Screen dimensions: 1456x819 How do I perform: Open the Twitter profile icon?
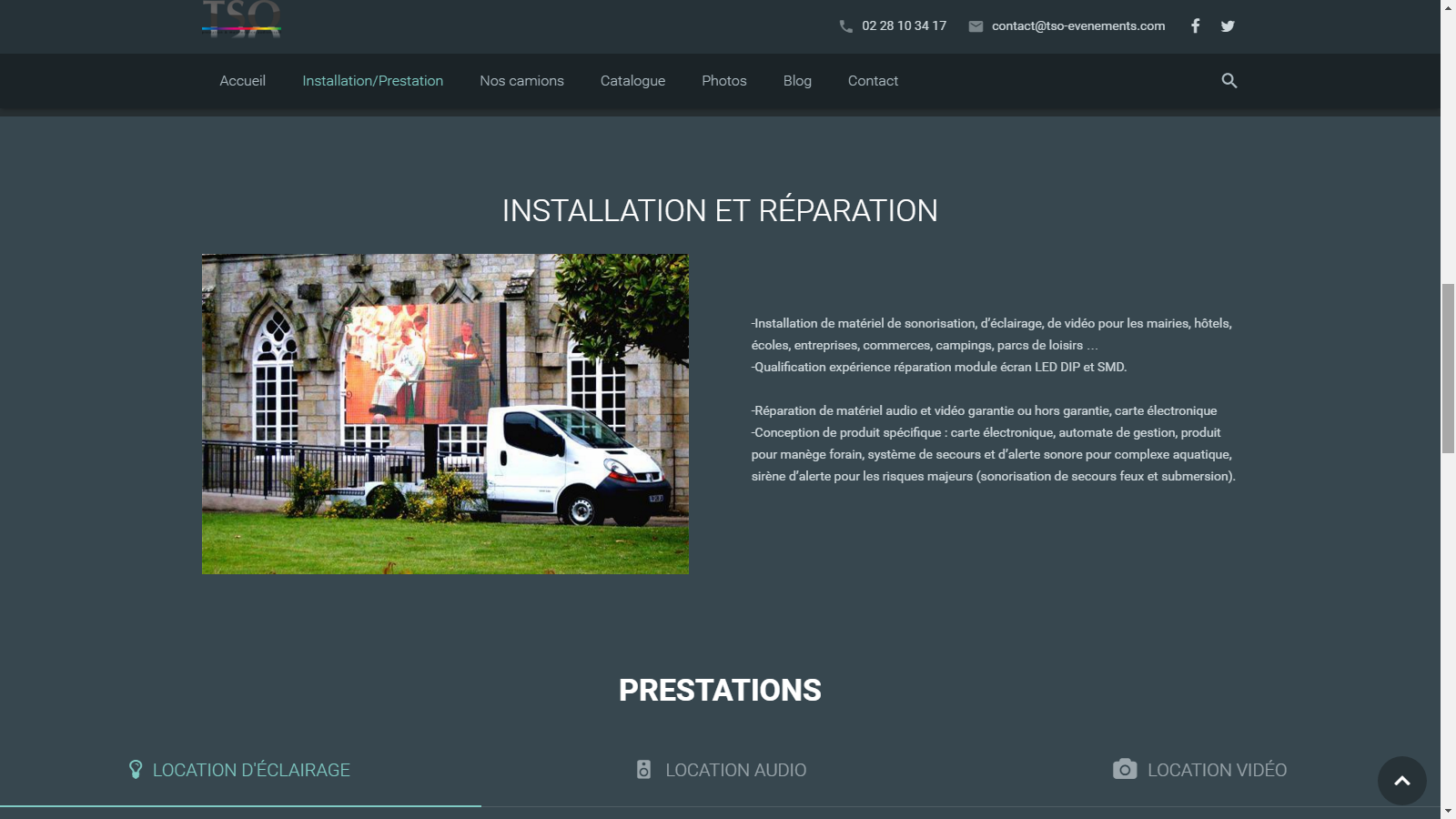coord(1228,26)
